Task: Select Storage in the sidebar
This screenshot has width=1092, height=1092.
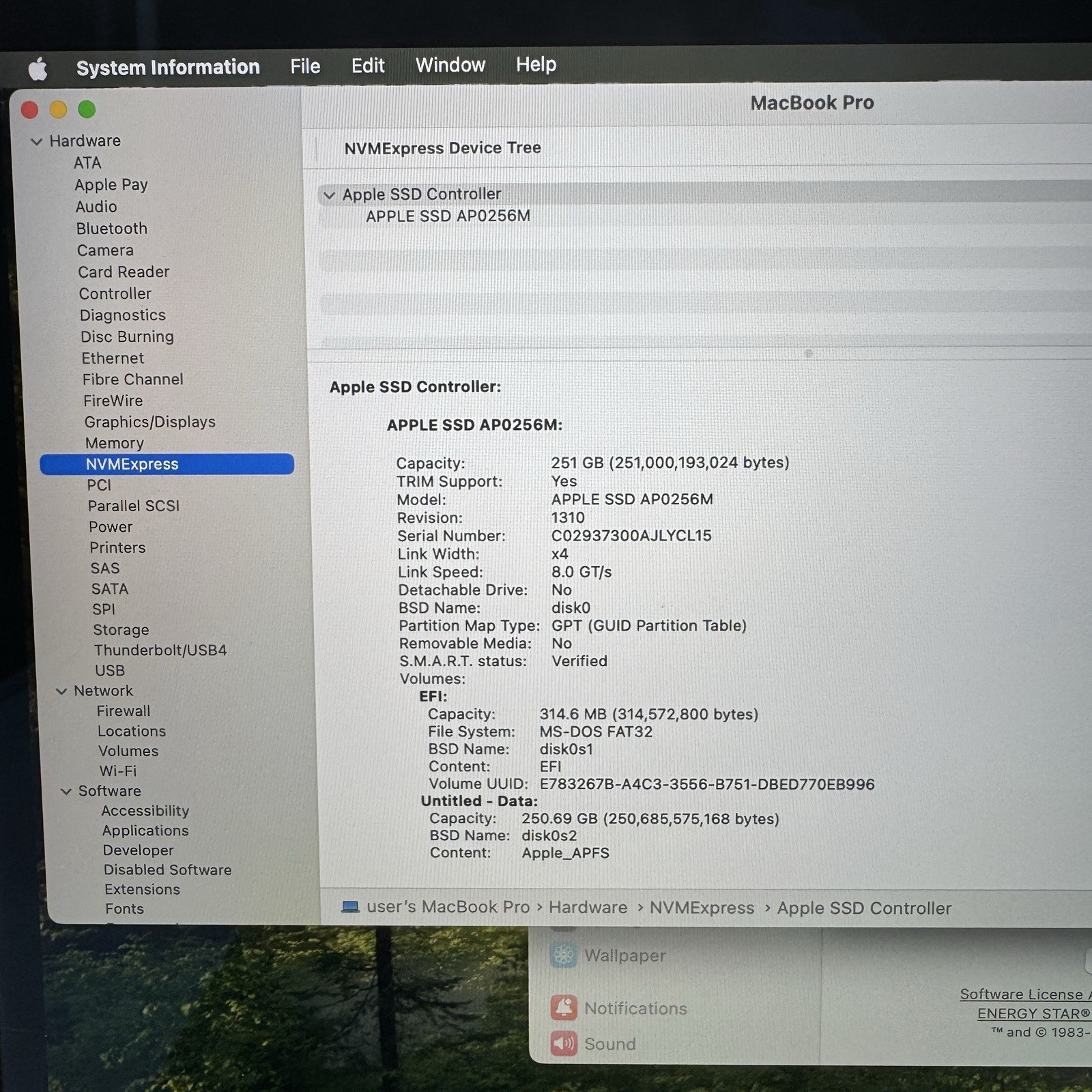Action: click(x=121, y=630)
